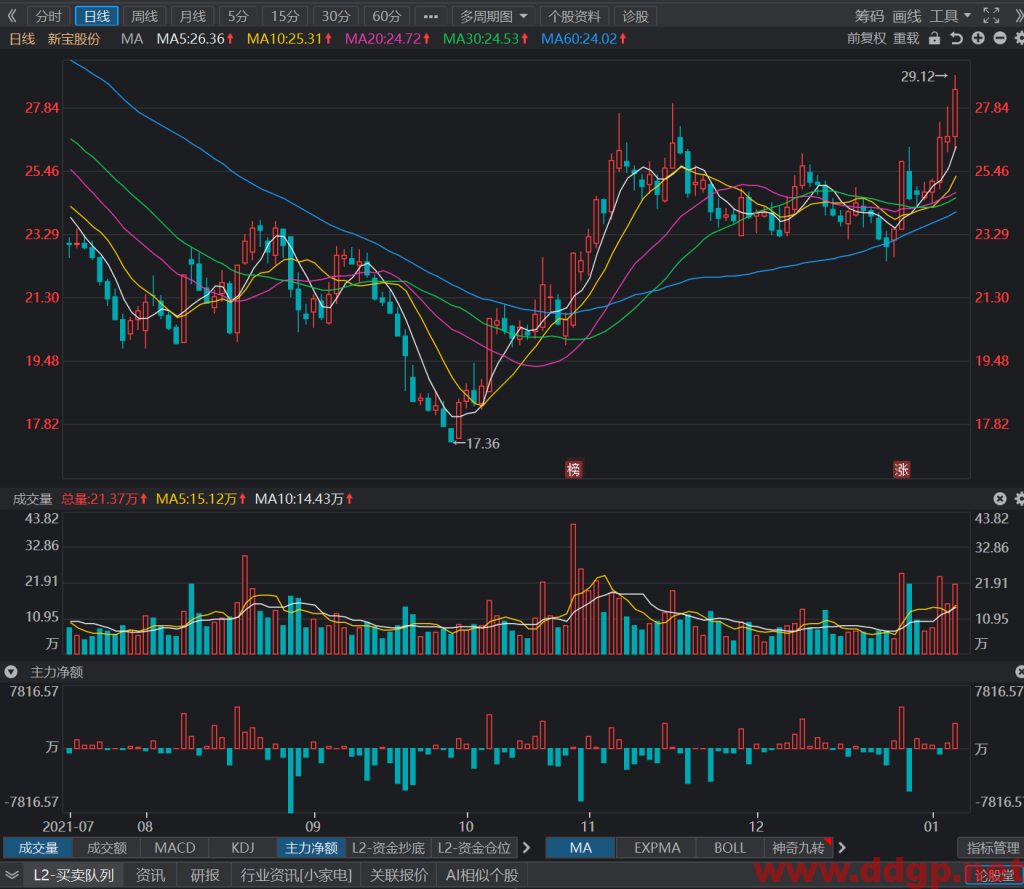Click the 新宝股份 stock name
Screen dimensions: 1024x889
click(74, 39)
